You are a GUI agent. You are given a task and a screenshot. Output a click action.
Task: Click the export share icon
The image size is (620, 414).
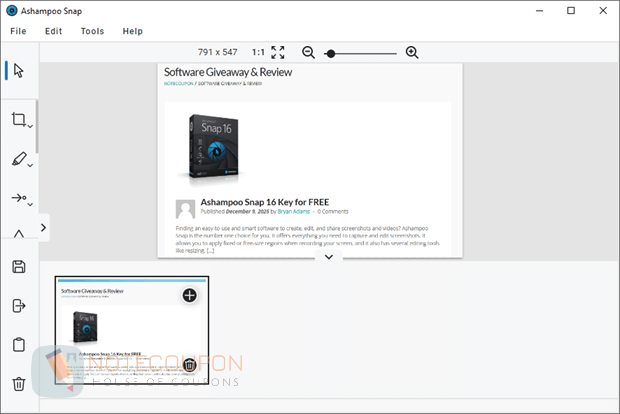pyautogui.click(x=19, y=306)
